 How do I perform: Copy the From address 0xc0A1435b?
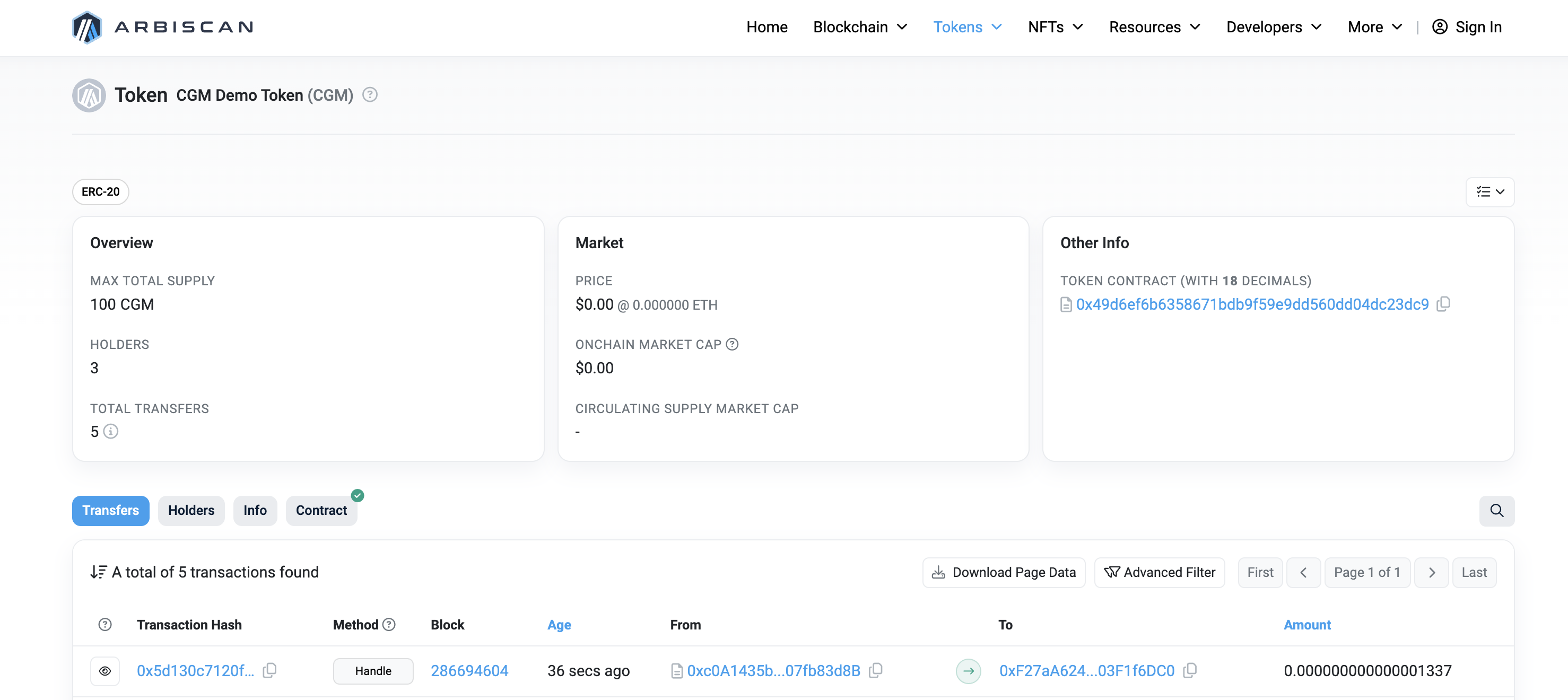(876, 670)
